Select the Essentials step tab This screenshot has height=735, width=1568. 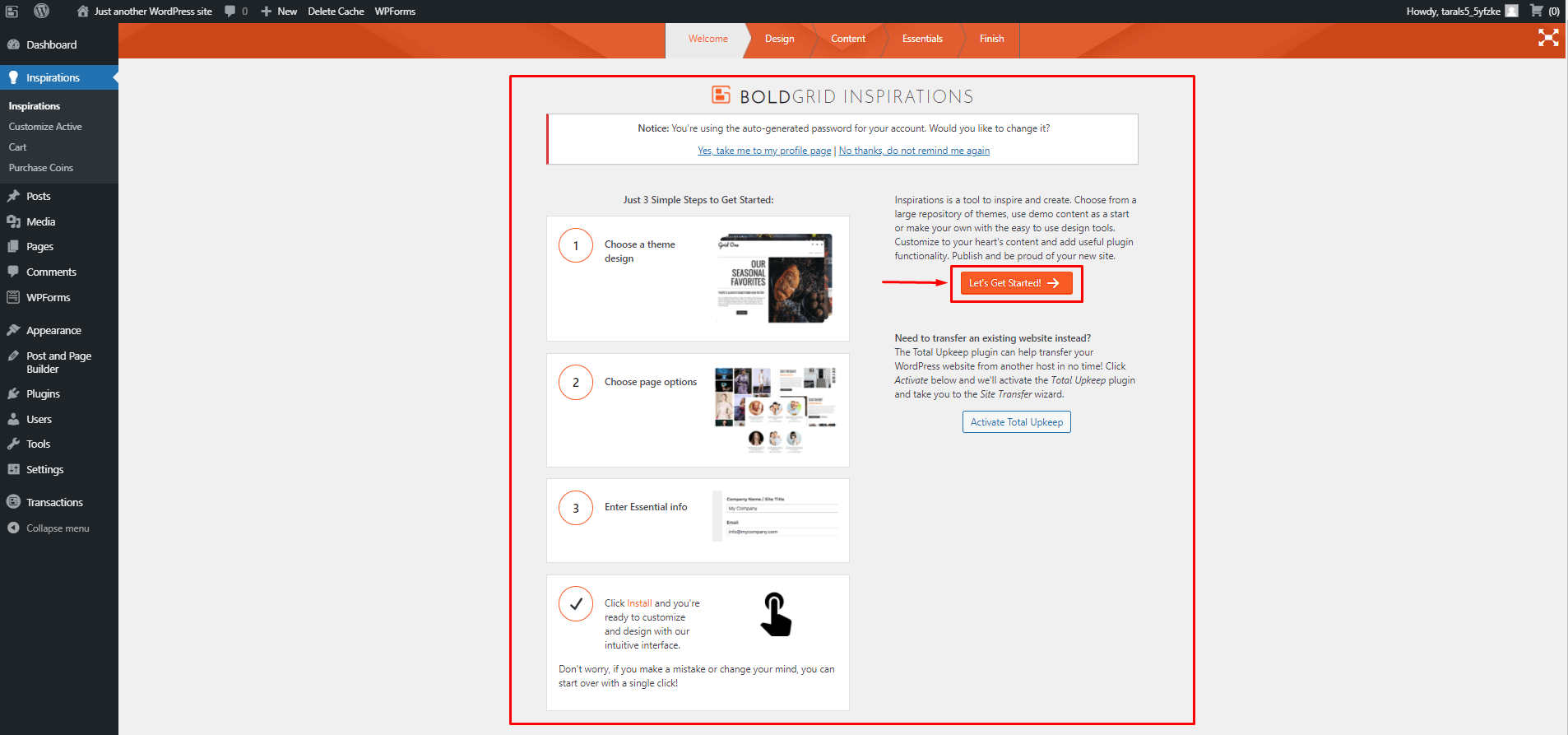922,39
